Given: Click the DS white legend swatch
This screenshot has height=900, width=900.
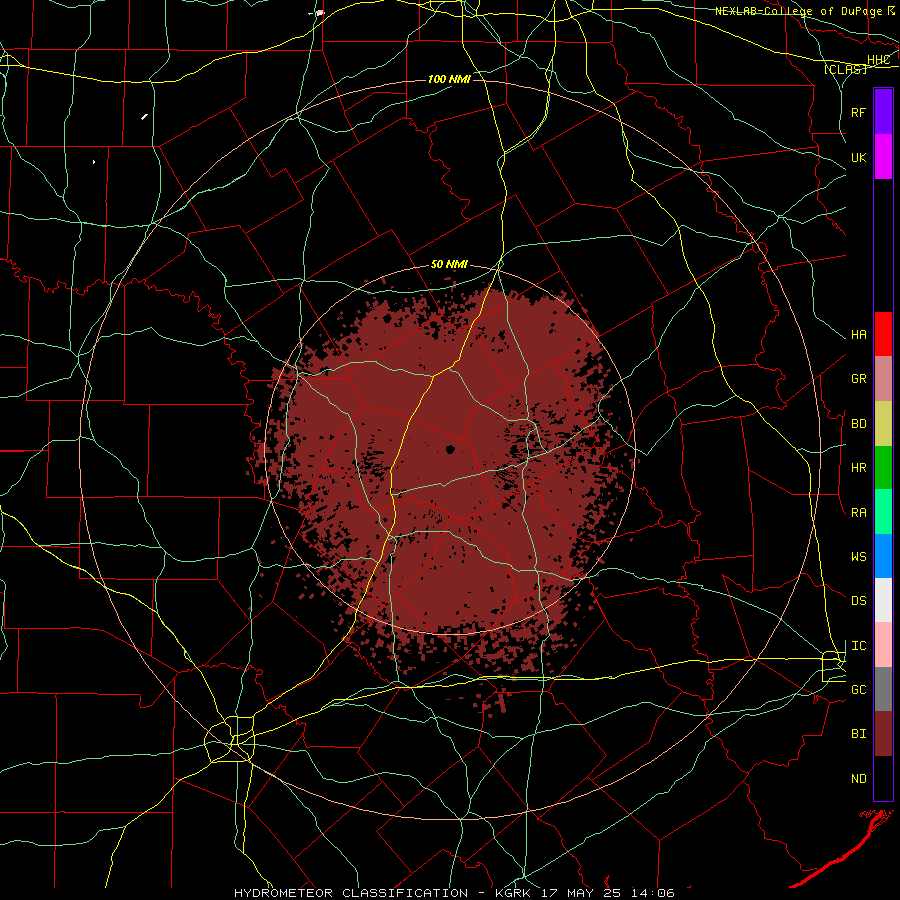Looking at the screenshot, I should tap(883, 600).
